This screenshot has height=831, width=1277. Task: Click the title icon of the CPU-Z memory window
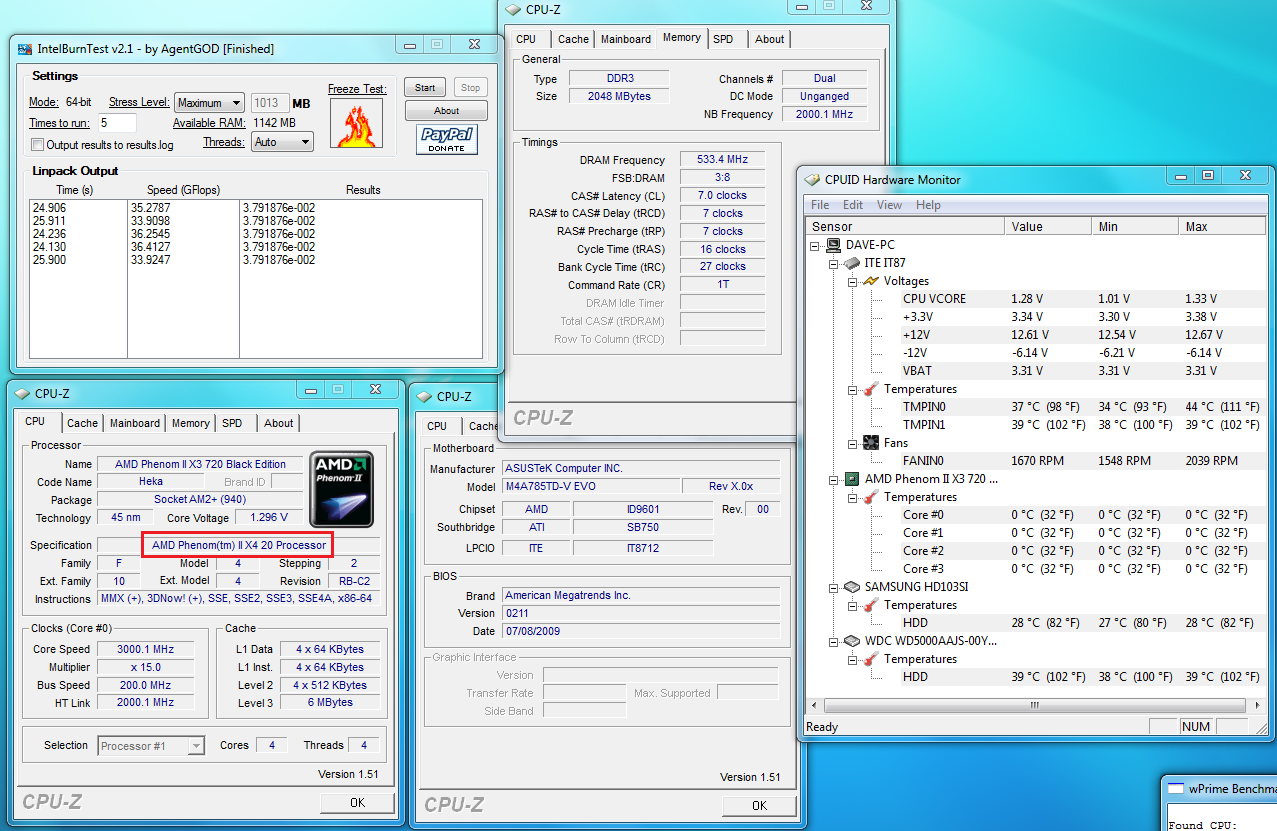tap(513, 9)
